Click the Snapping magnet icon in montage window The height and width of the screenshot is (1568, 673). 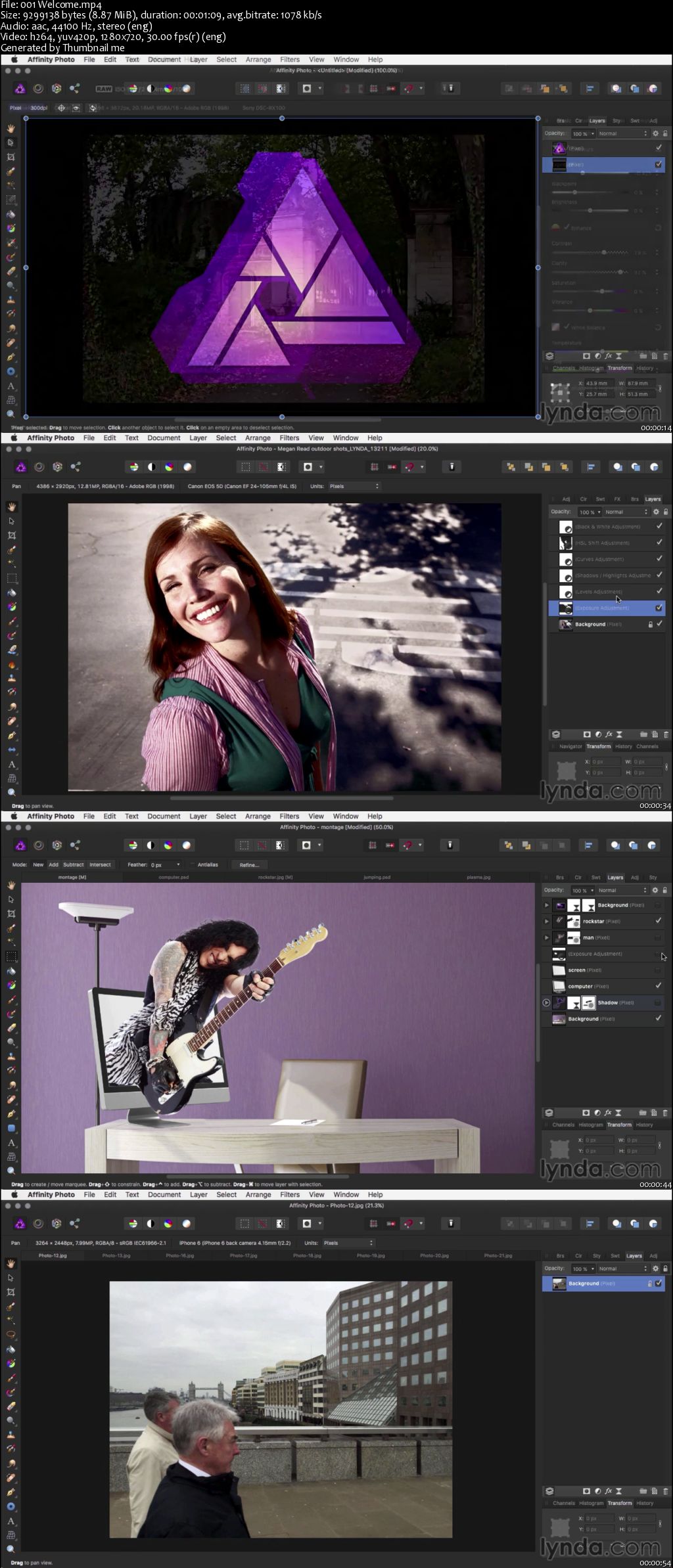(408, 845)
